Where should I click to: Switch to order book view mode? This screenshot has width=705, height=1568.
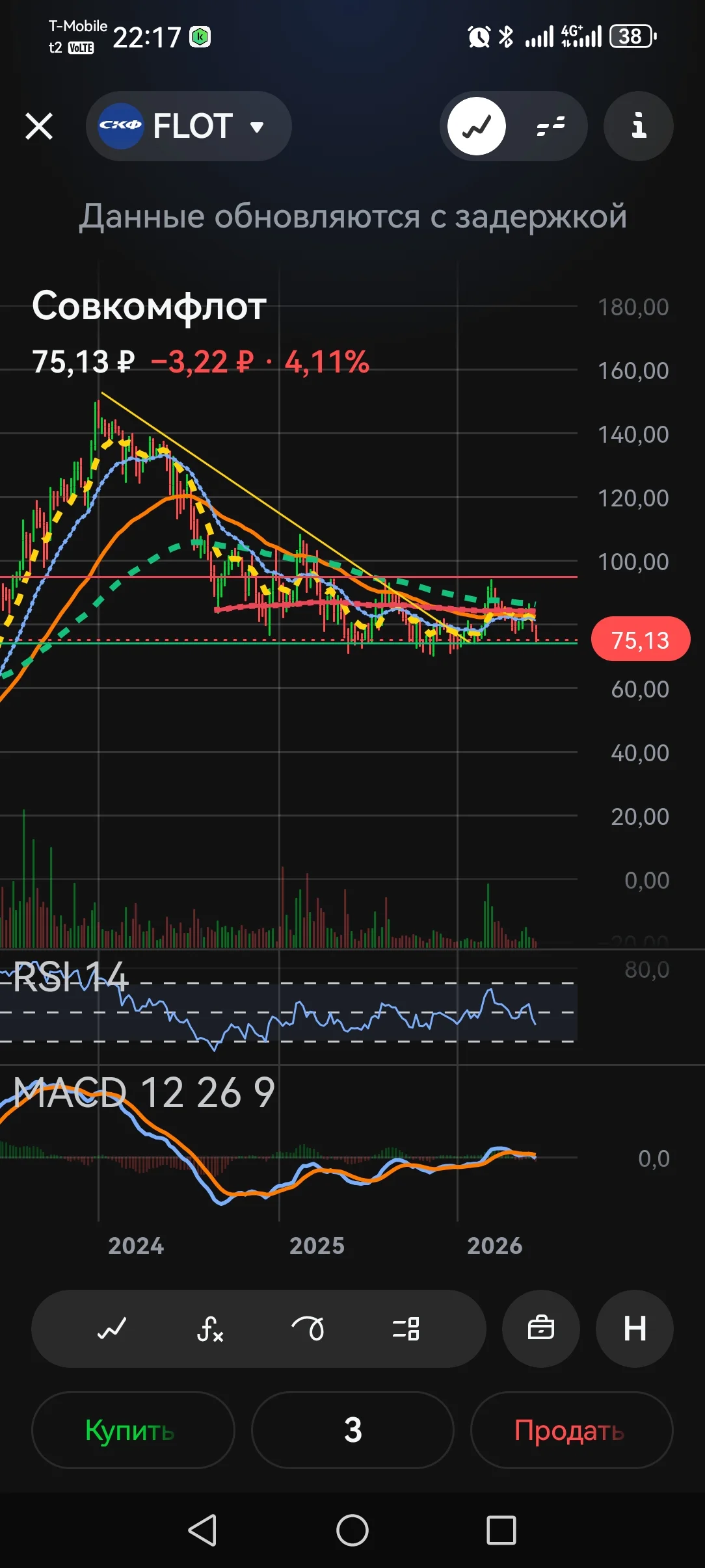coord(551,126)
